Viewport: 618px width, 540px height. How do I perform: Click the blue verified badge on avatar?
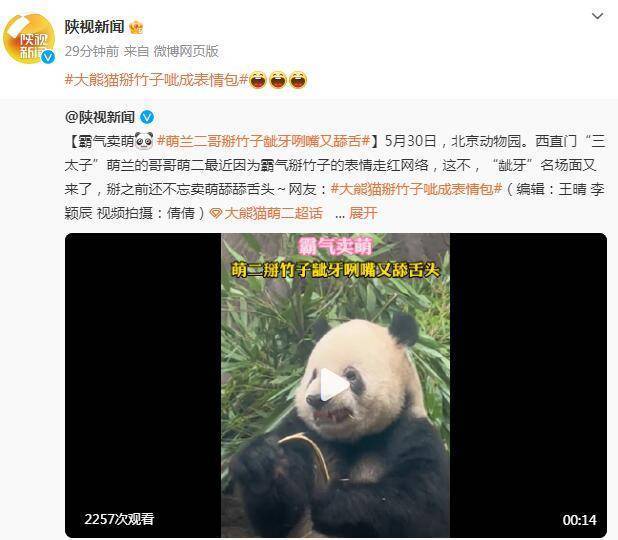click(x=48, y=57)
